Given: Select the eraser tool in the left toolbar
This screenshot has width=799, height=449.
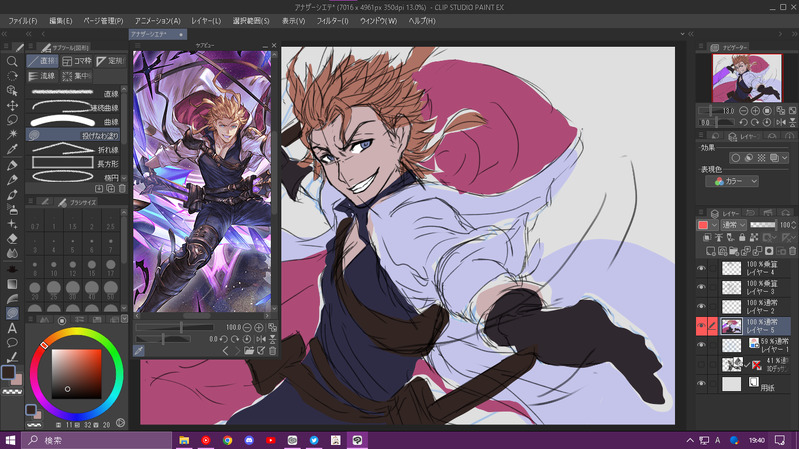Looking at the screenshot, I should click(x=12, y=239).
